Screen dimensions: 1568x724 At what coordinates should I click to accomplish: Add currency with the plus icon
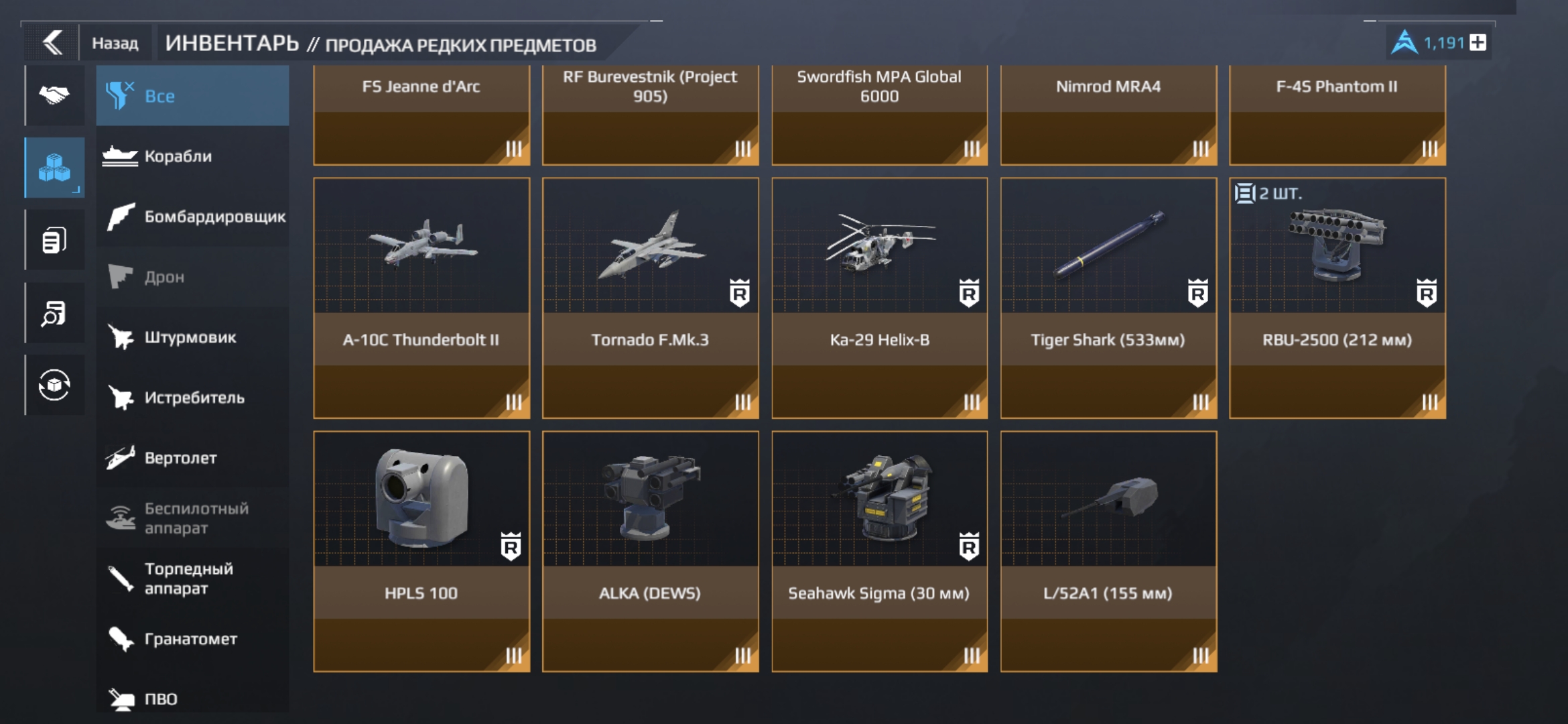click(x=1478, y=43)
